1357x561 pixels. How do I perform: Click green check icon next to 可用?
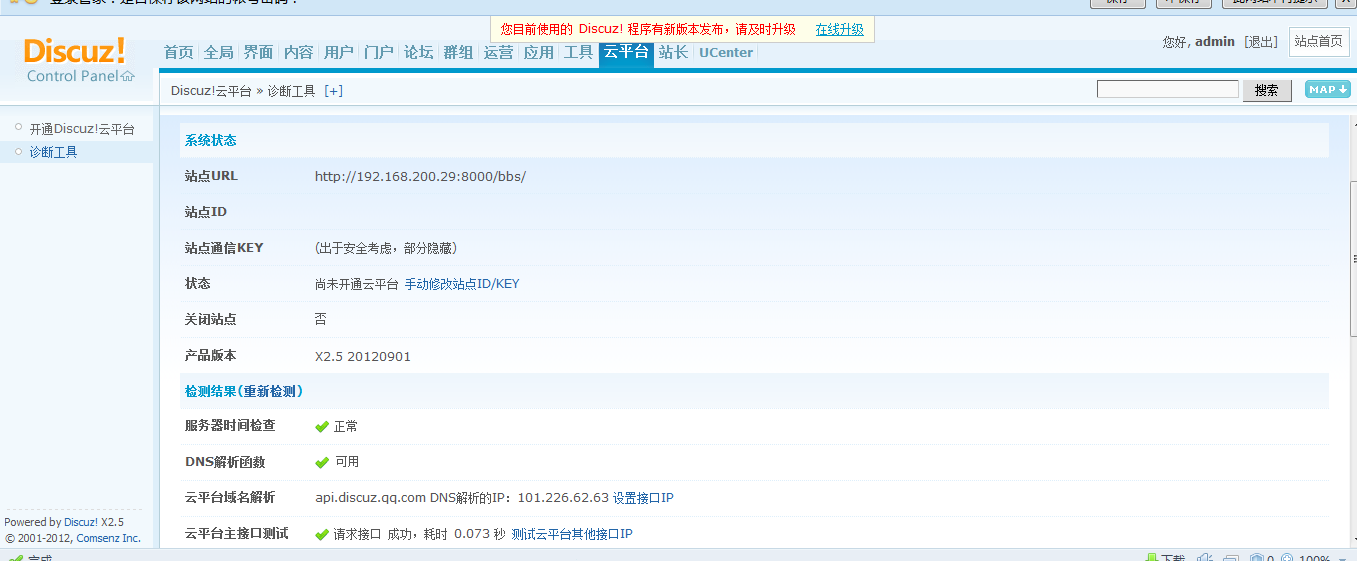click(x=322, y=463)
